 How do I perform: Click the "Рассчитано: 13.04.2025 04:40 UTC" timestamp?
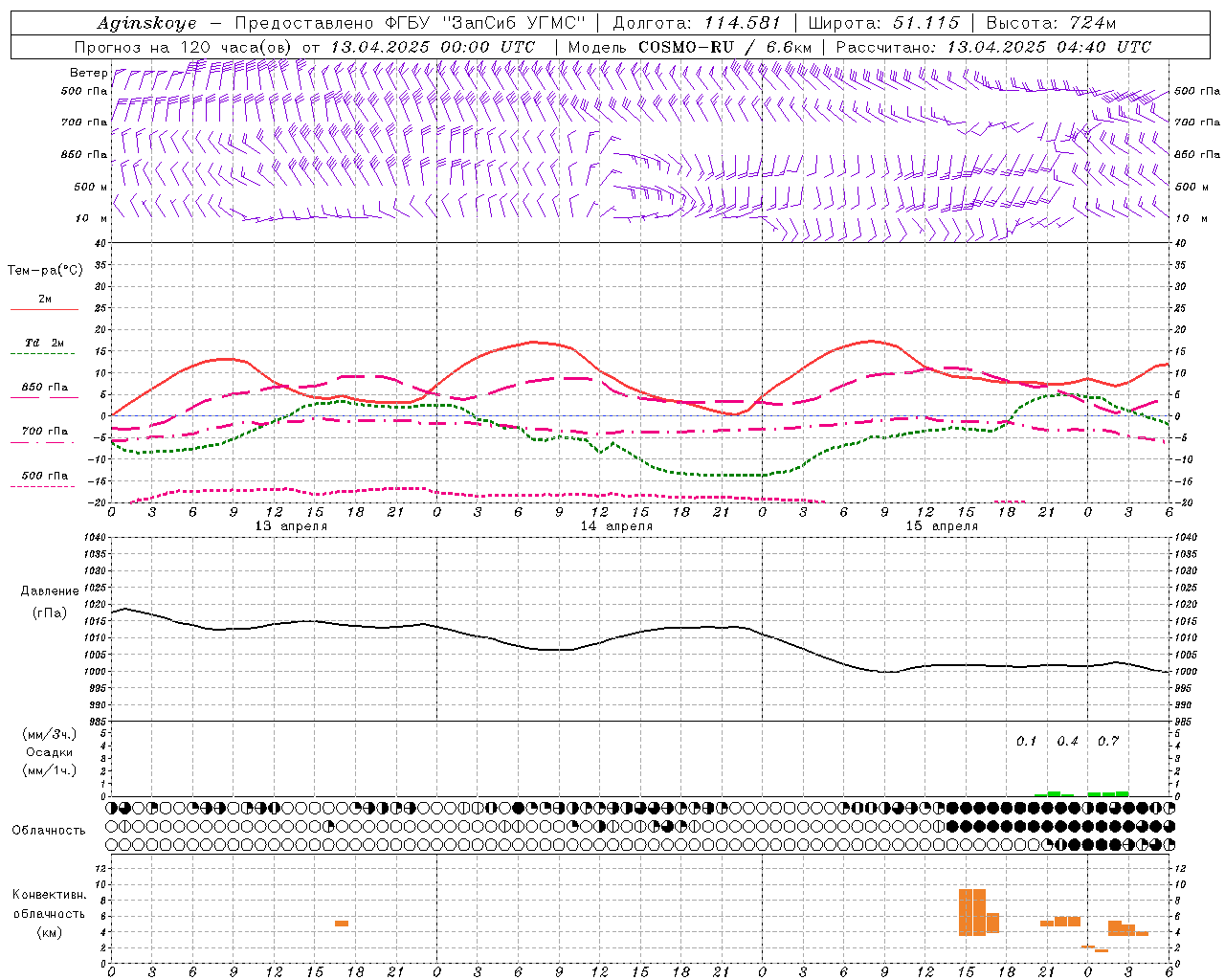click(993, 47)
